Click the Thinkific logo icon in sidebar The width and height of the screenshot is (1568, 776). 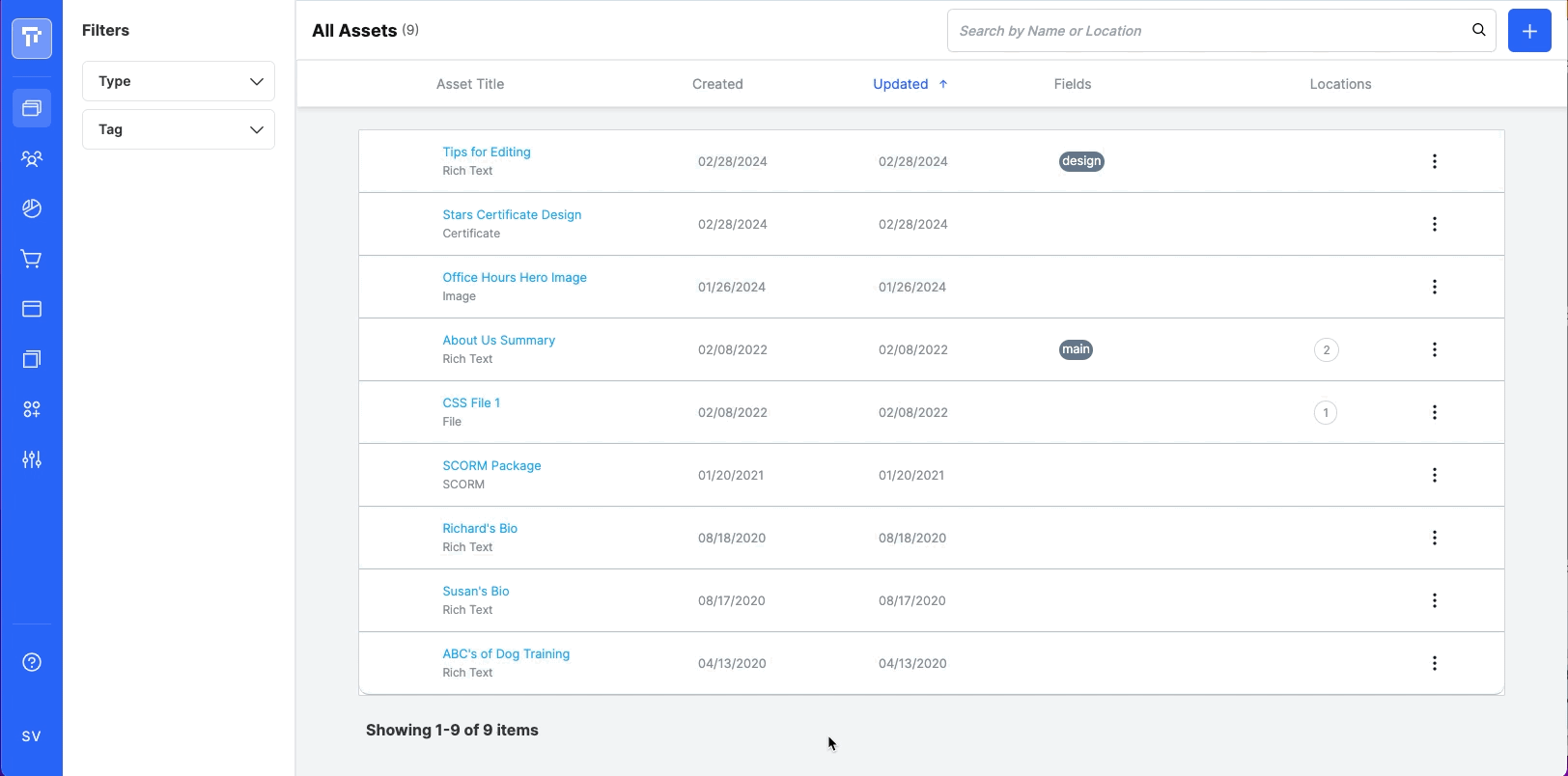coord(32,39)
